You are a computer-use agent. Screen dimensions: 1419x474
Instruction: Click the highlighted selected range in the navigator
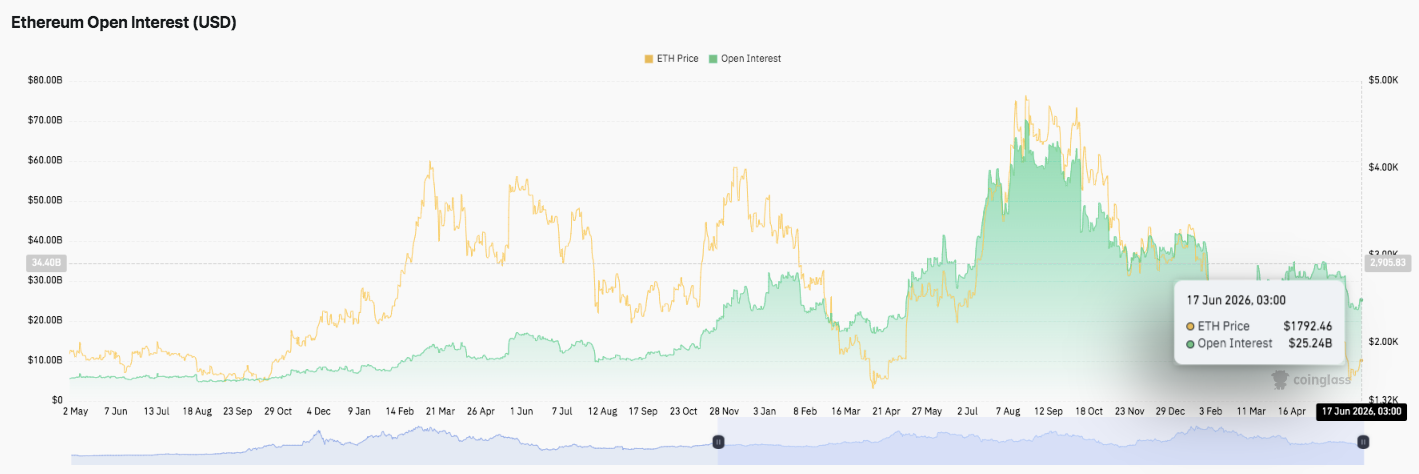(x=1040, y=442)
